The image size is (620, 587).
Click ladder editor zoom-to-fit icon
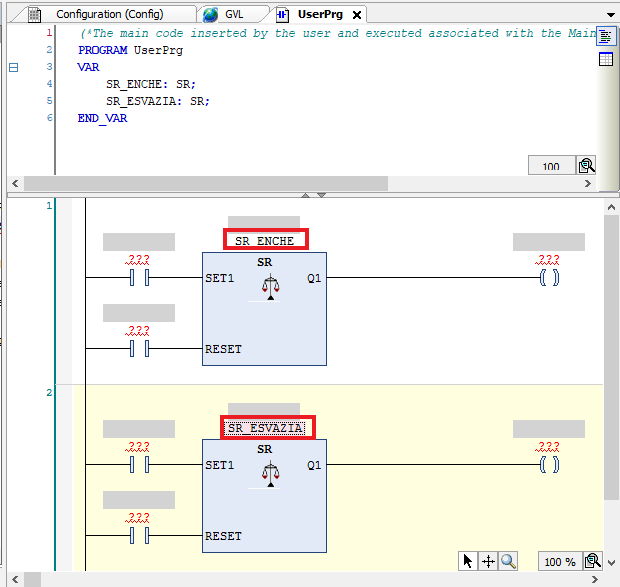pos(593,561)
